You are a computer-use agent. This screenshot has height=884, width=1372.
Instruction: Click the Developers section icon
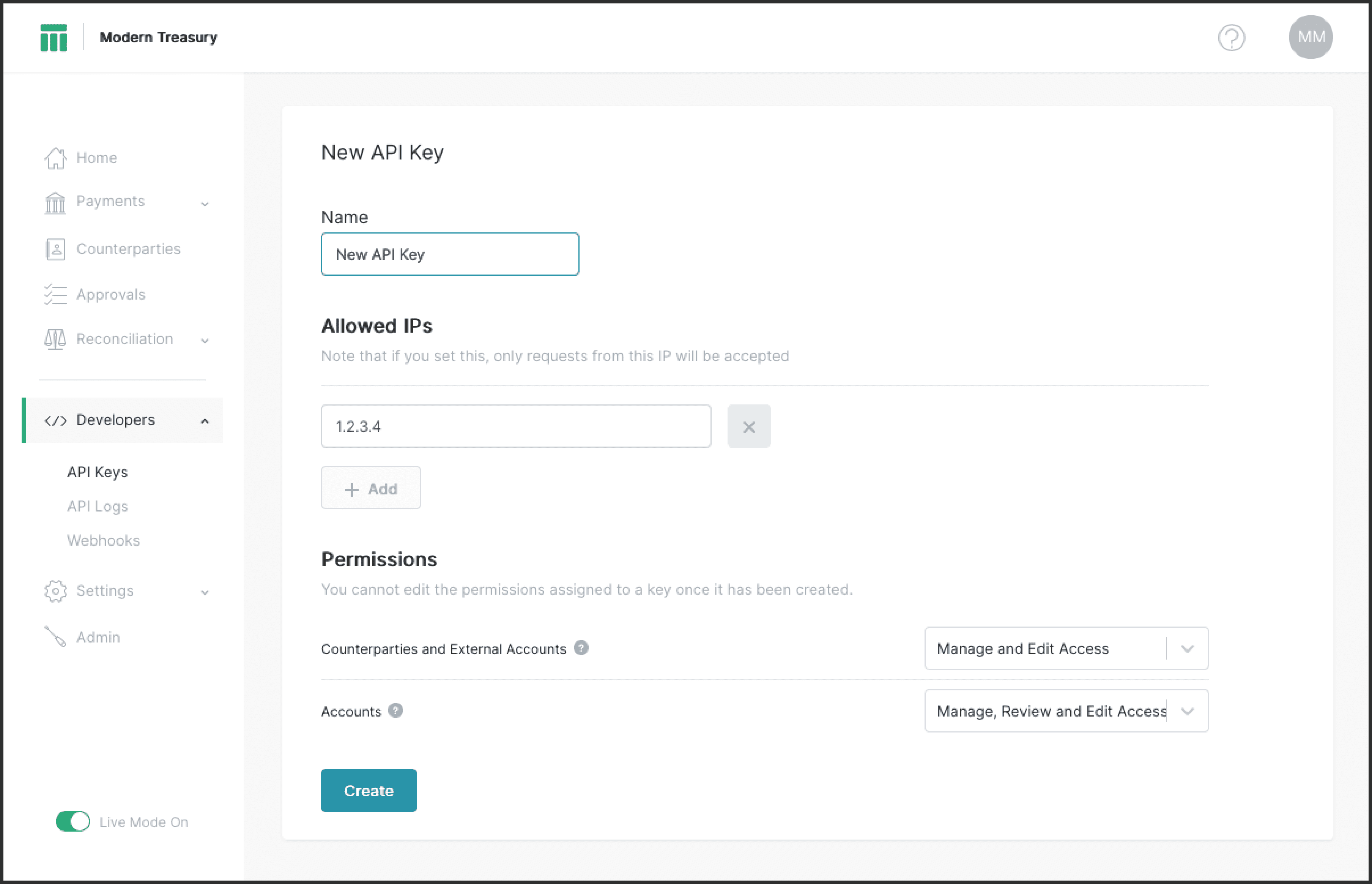point(54,419)
